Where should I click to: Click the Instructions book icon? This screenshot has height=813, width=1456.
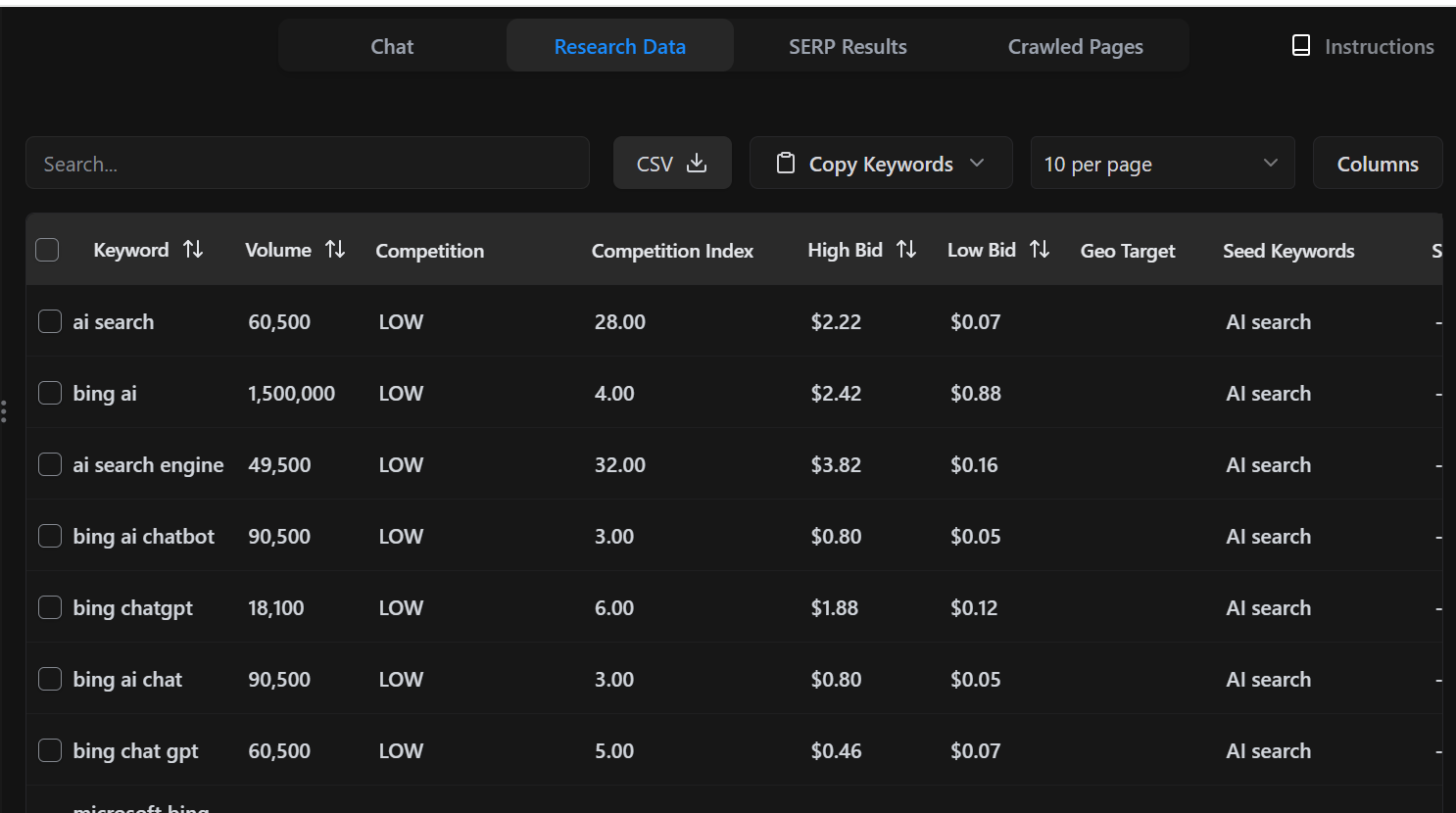point(1300,44)
